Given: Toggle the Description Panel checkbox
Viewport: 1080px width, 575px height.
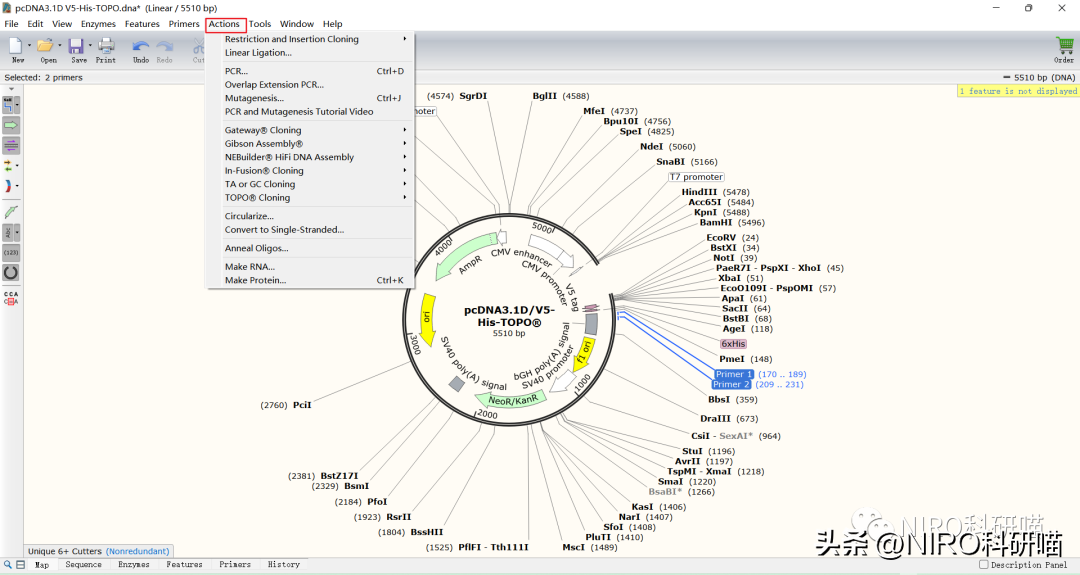Looking at the screenshot, I should pyautogui.click(x=985, y=565).
